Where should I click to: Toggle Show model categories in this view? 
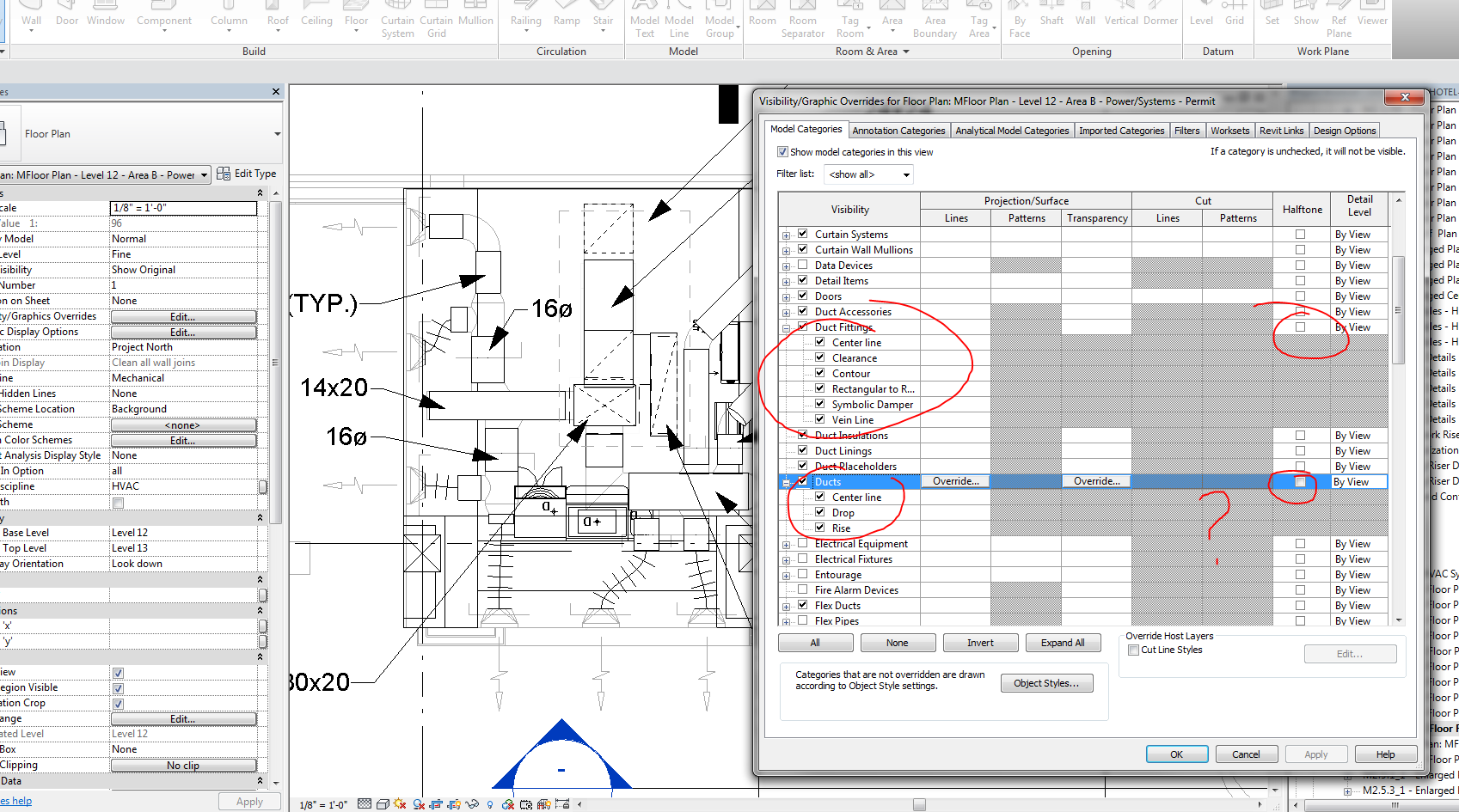pyautogui.click(x=782, y=151)
